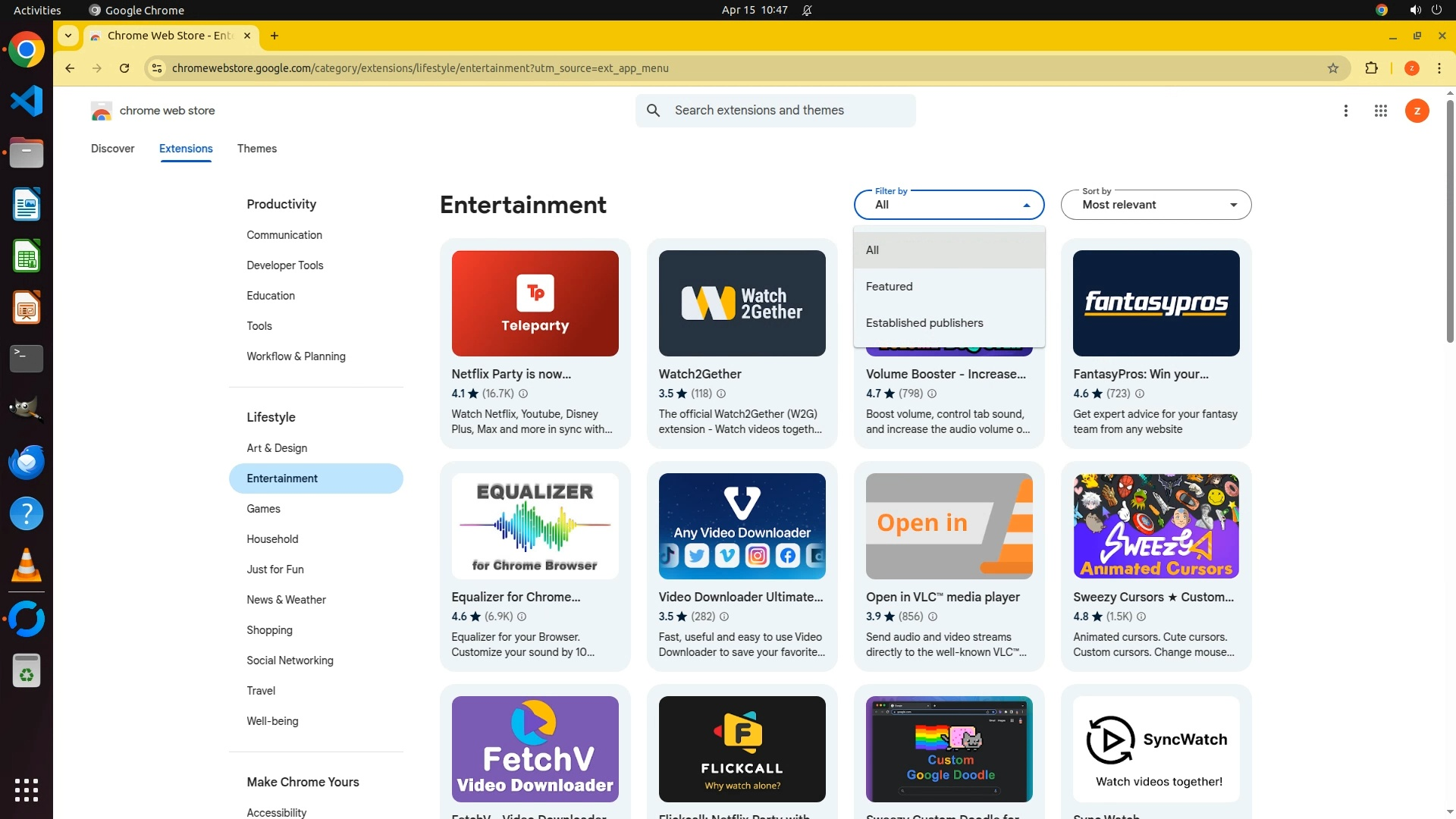Select Featured in the filter list
The image size is (1456, 819).
tap(889, 287)
